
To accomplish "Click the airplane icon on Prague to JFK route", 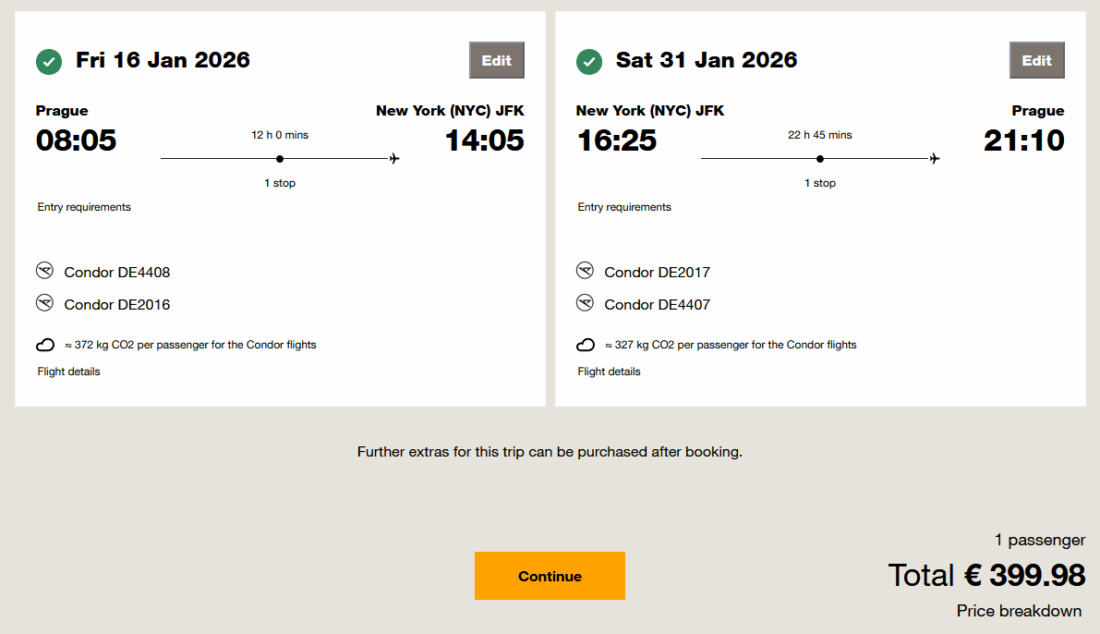I will pyautogui.click(x=395, y=158).
